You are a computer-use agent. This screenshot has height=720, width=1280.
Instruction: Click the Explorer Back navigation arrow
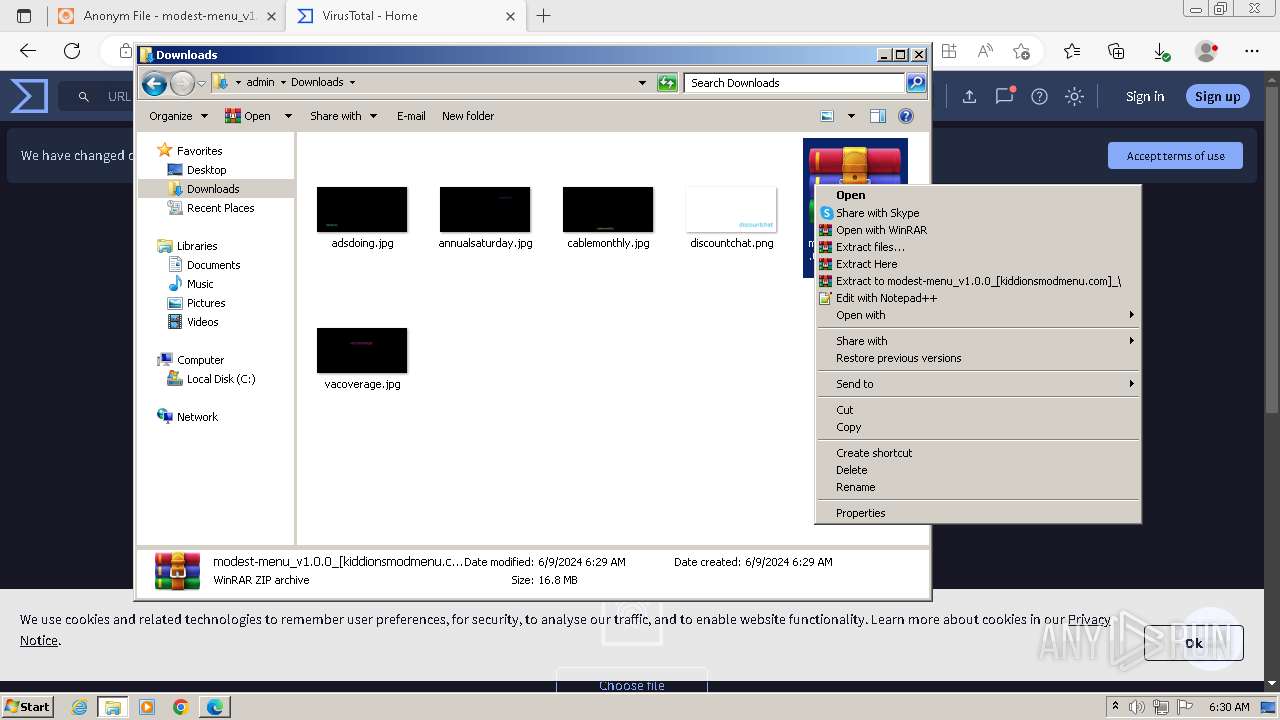(x=154, y=83)
